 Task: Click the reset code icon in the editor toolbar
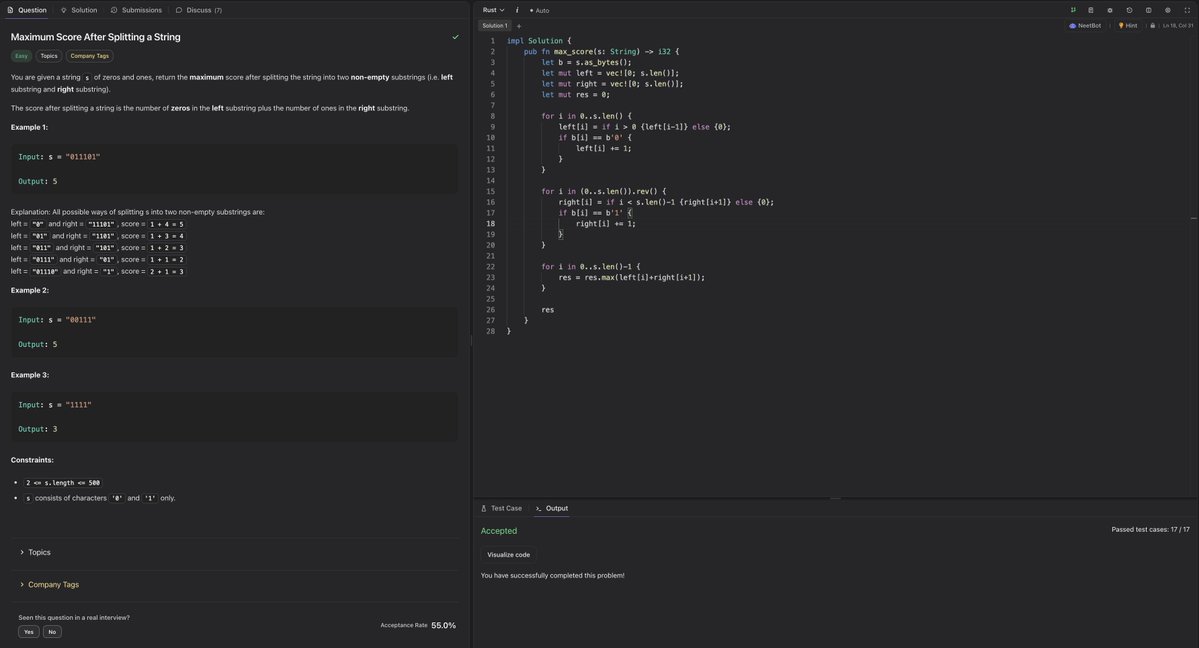tap(1129, 10)
